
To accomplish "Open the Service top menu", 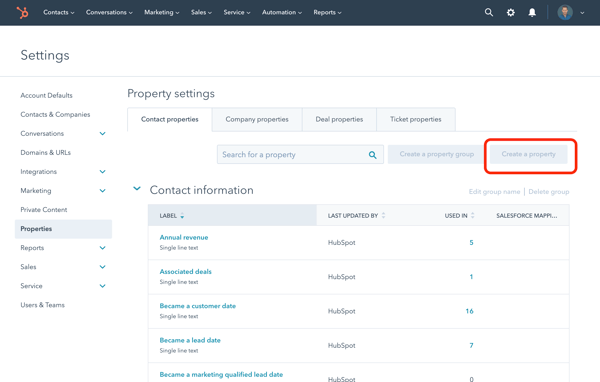I will (237, 12).
